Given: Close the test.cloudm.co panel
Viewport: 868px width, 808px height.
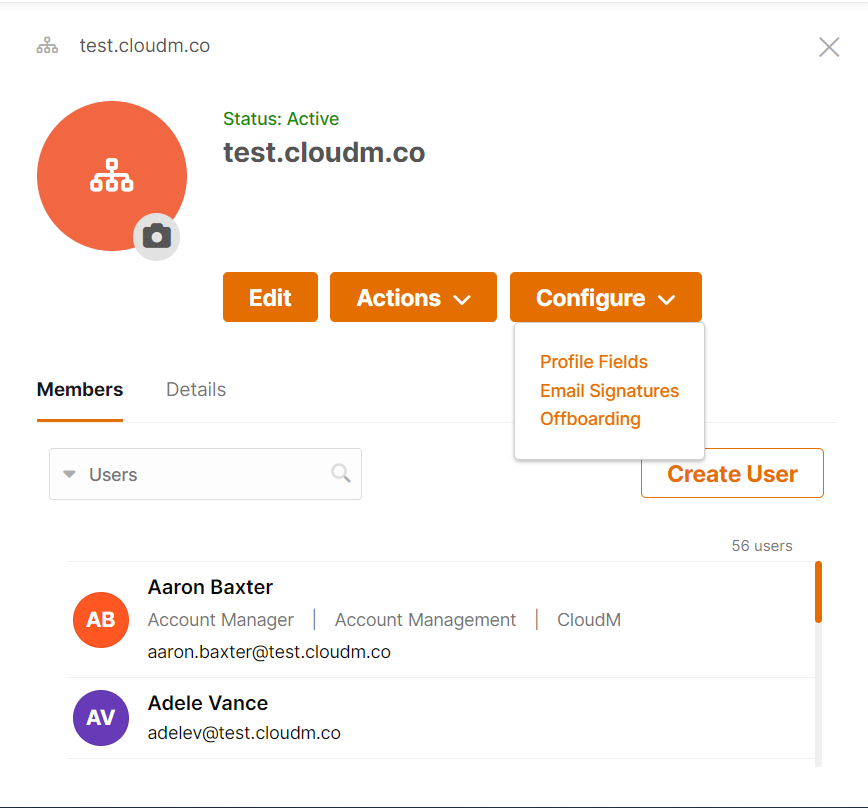Looking at the screenshot, I should (829, 47).
